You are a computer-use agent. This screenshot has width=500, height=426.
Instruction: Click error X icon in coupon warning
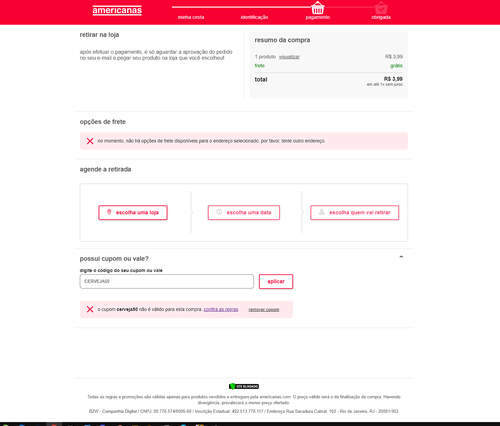(x=90, y=309)
